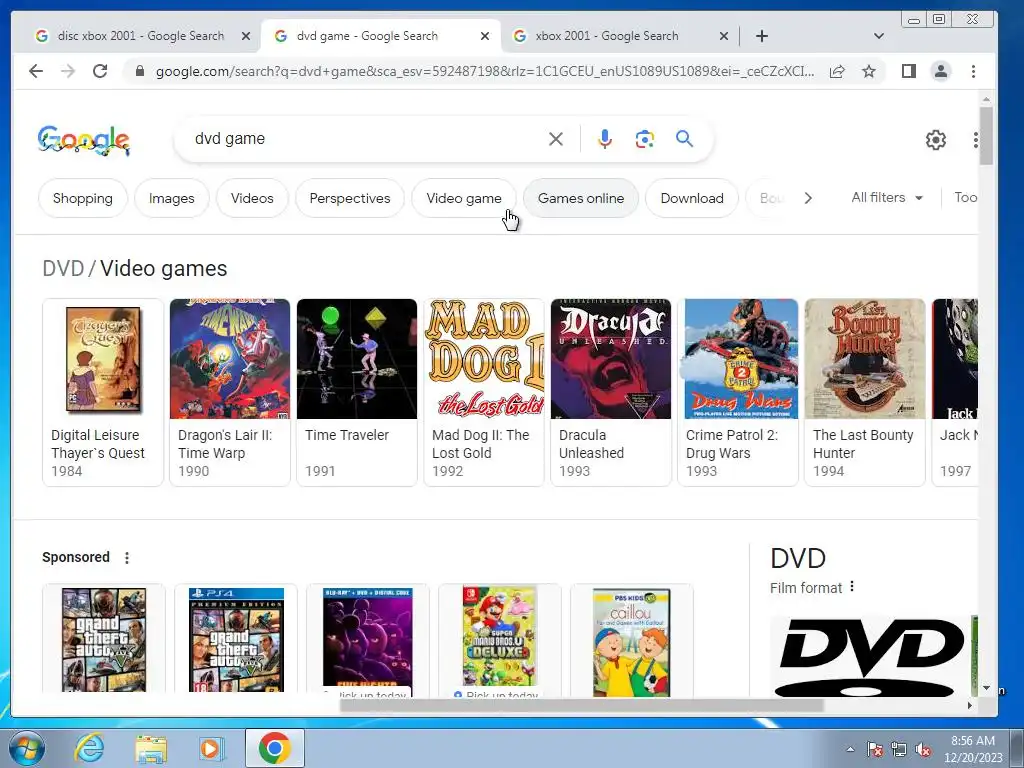Click the horizontal scrollbar thumb
Image resolution: width=1024 pixels, height=768 pixels.
(581, 705)
